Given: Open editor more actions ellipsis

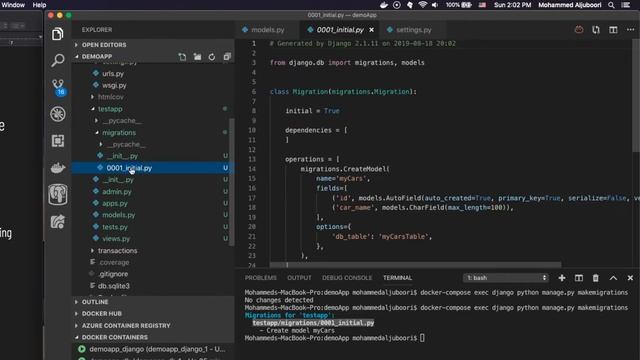Looking at the screenshot, I should pos(630,30).
